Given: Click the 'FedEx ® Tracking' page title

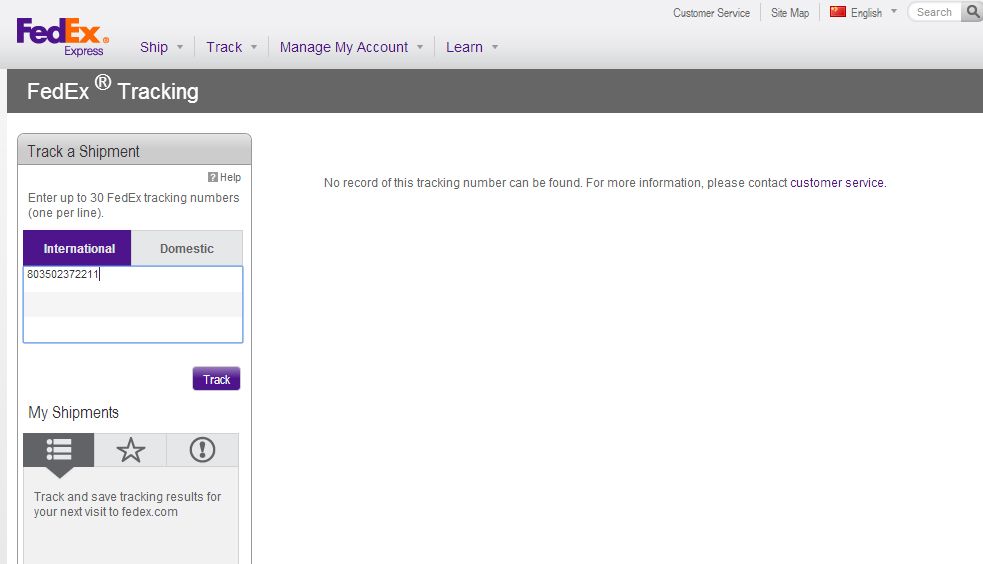Looking at the screenshot, I should pyautogui.click(x=113, y=90).
